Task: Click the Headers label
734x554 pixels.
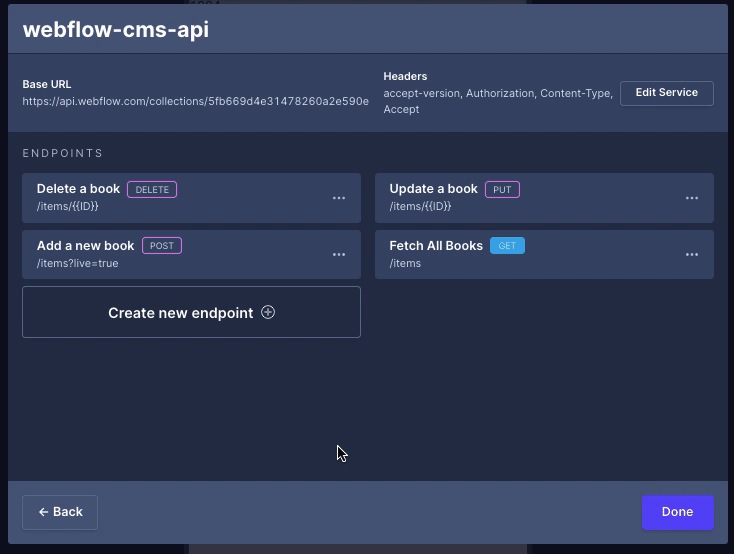Action: (x=405, y=76)
